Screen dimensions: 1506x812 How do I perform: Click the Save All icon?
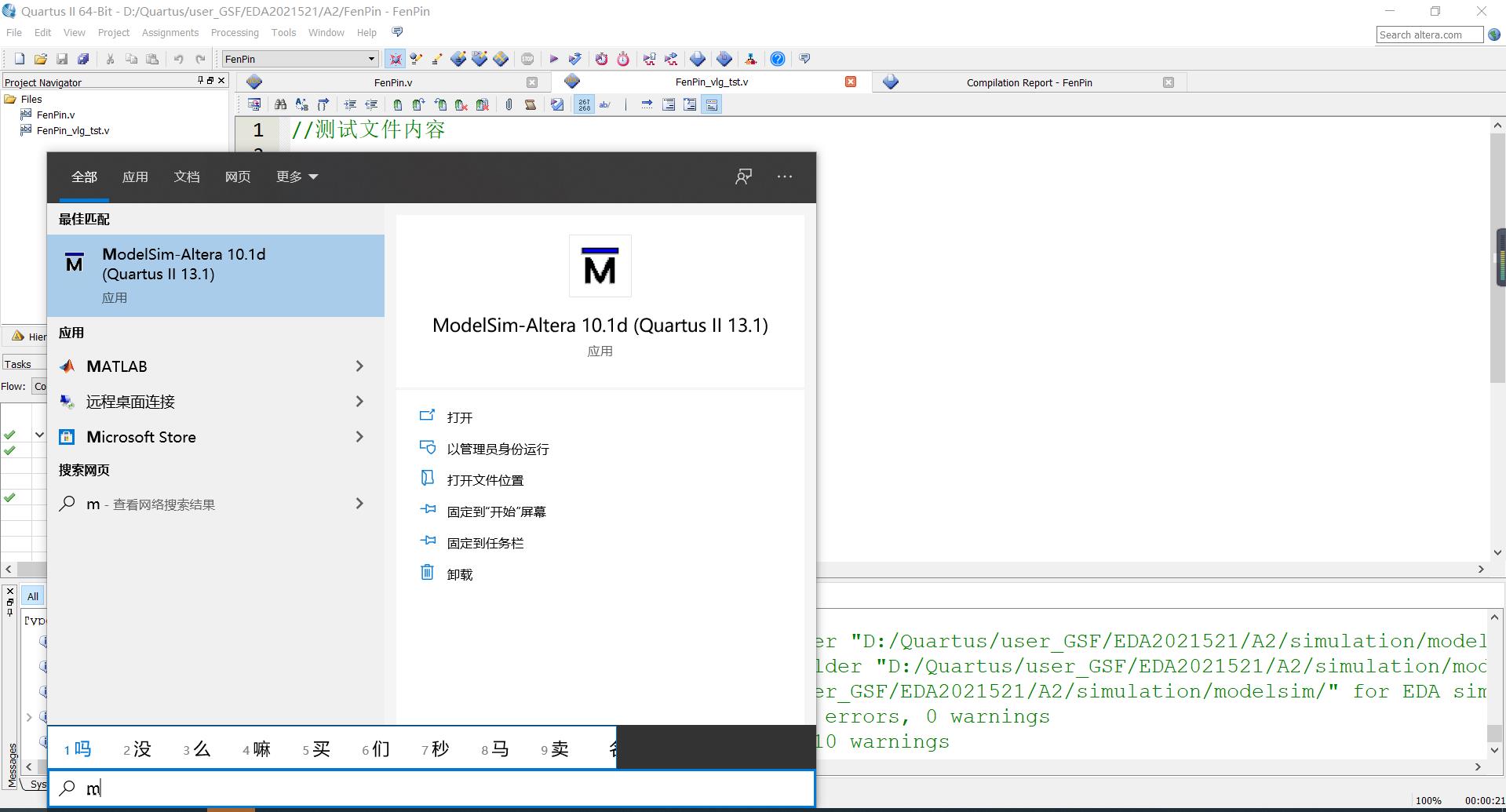[x=83, y=59]
